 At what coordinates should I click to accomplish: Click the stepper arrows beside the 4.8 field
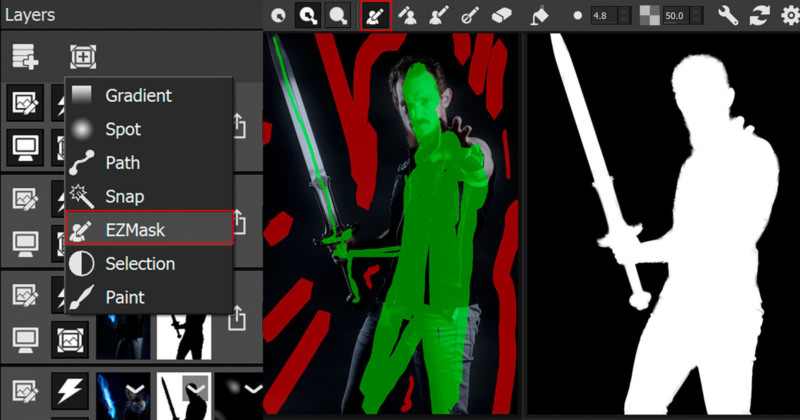click(x=624, y=16)
